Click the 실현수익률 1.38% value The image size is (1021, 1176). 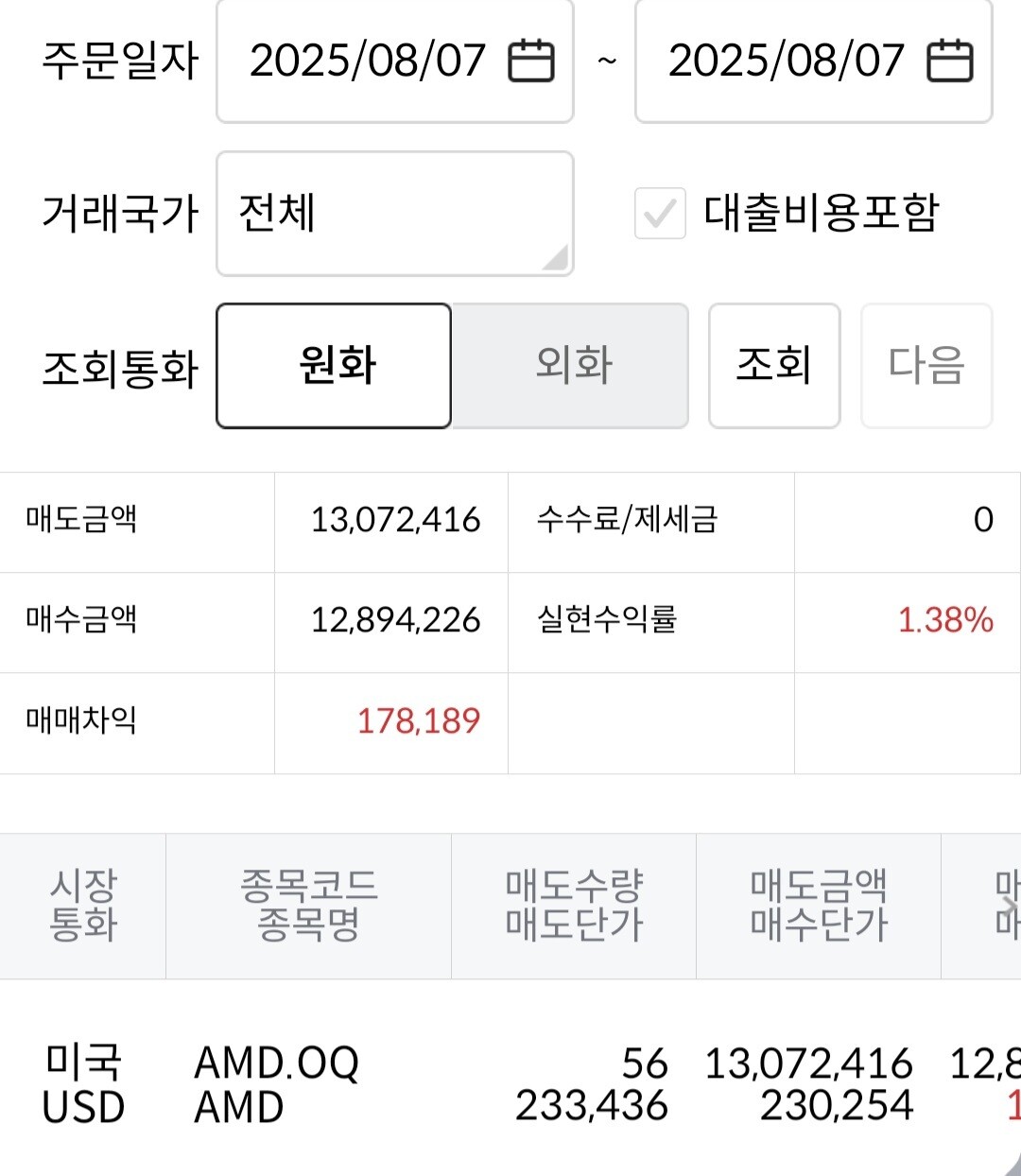point(945,620)
